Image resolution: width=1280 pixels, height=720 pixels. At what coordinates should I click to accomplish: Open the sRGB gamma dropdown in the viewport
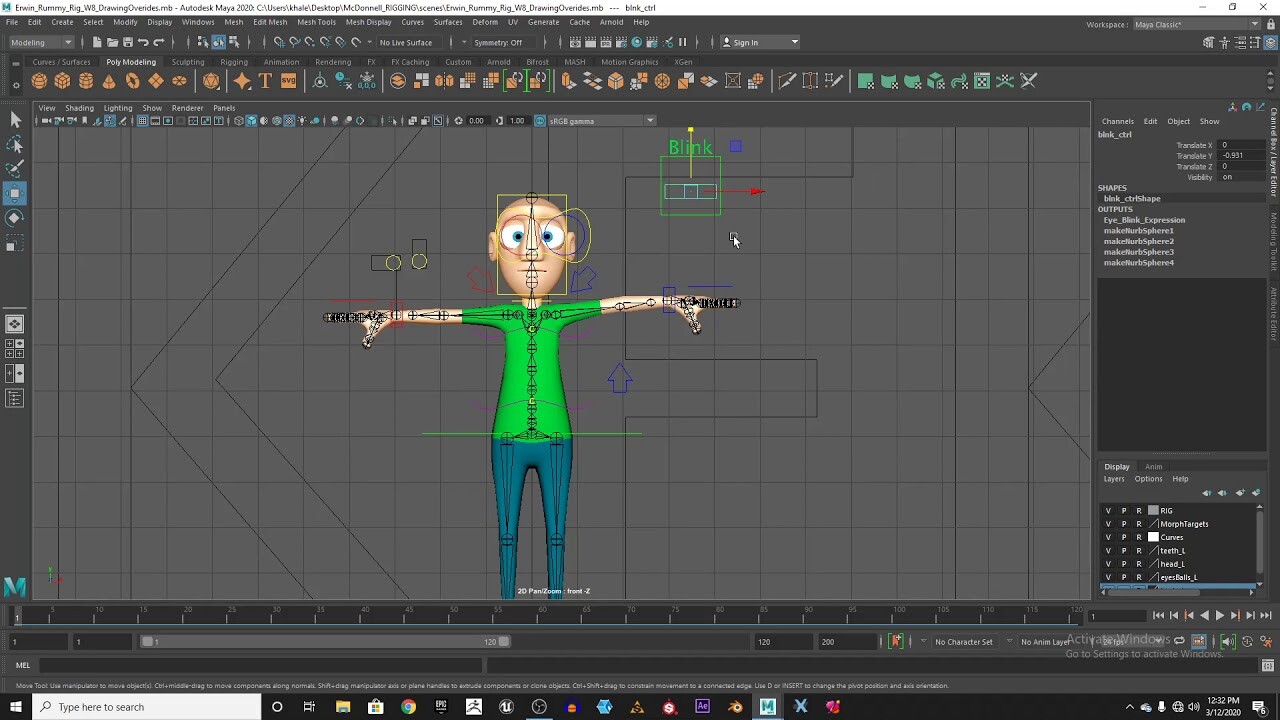click(649, 120)
